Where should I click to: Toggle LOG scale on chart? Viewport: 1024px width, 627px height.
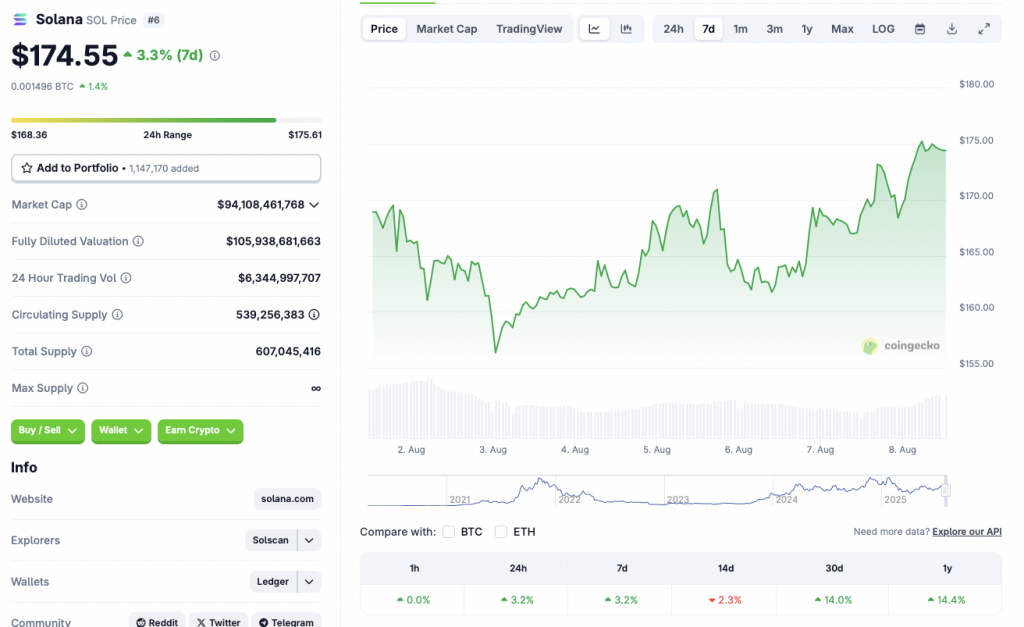point(883,29)
